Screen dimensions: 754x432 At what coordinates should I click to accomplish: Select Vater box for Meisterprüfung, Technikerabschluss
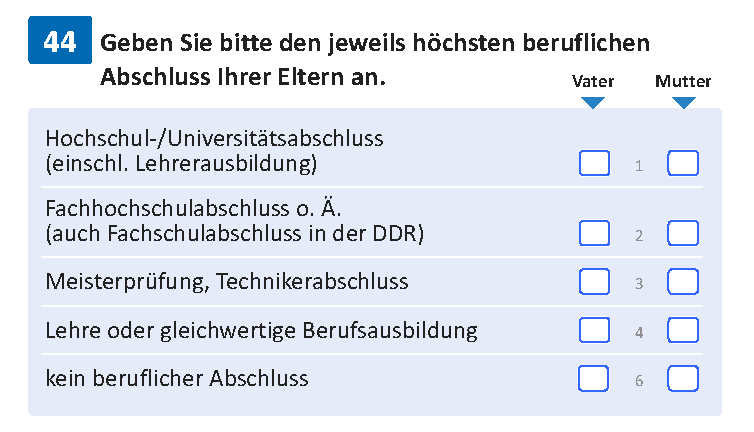[594, 281]
